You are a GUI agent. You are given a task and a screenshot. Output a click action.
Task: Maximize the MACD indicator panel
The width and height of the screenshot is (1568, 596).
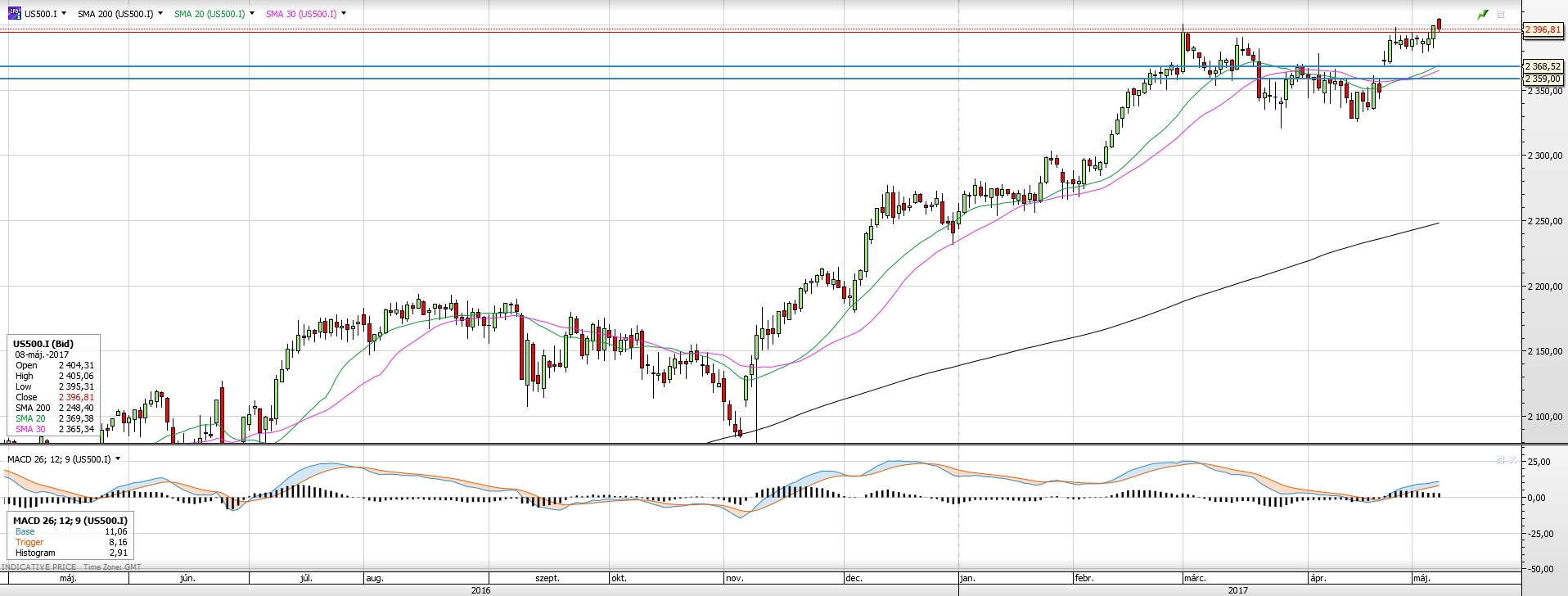point(1501,460)
